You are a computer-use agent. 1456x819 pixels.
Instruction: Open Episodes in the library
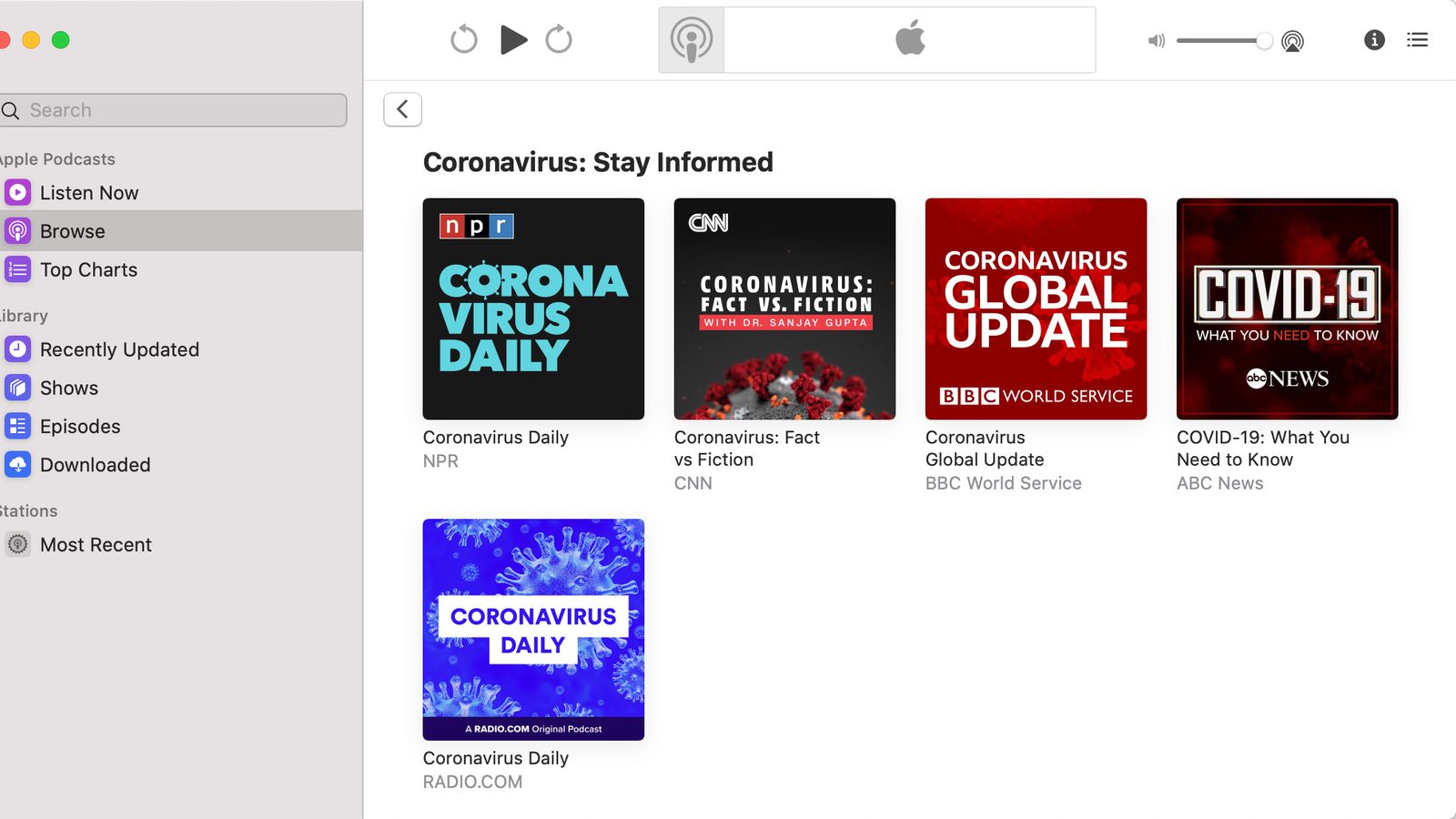tap(181, 426)
